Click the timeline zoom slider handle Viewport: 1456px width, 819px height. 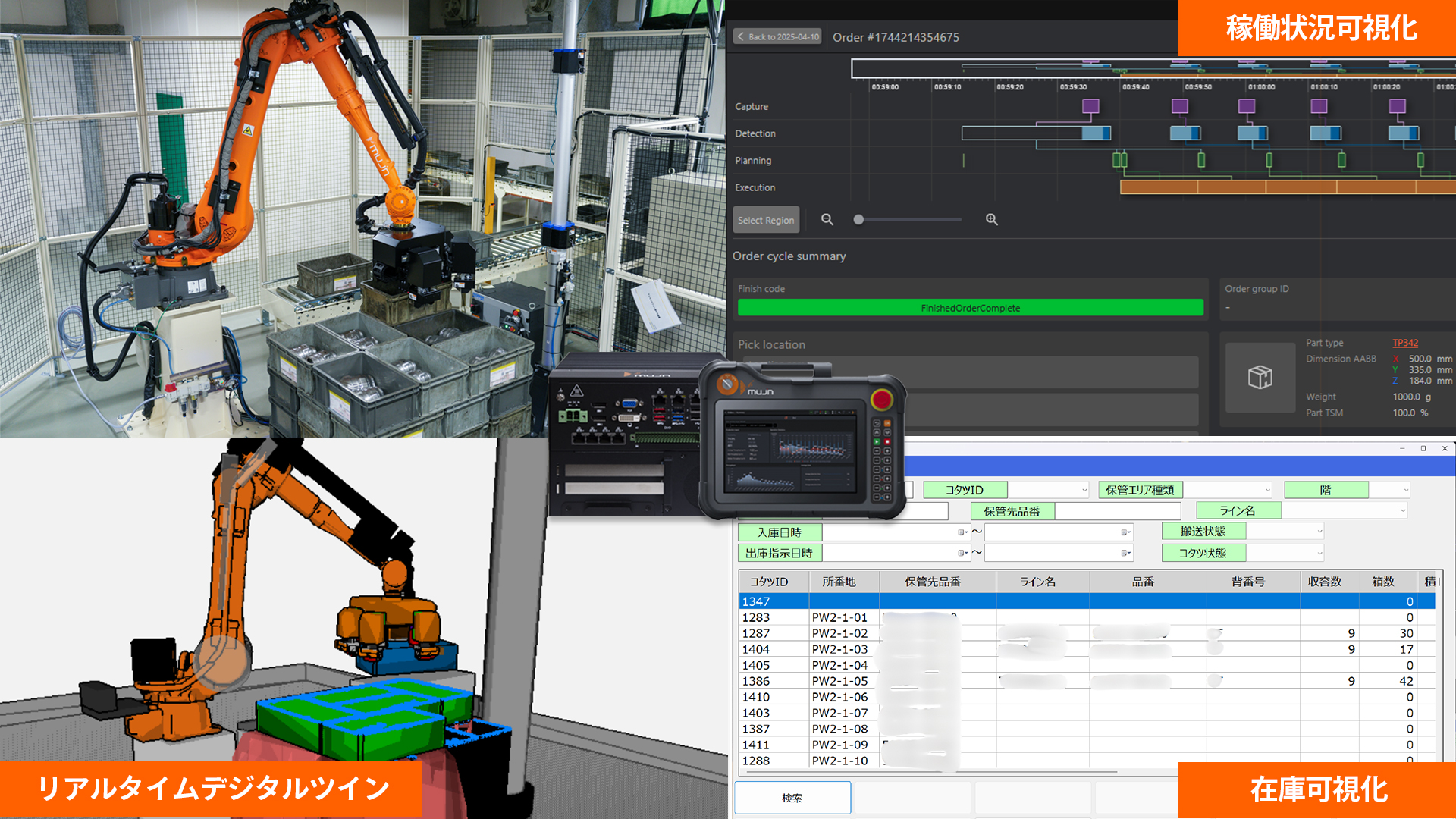[858, 219]
